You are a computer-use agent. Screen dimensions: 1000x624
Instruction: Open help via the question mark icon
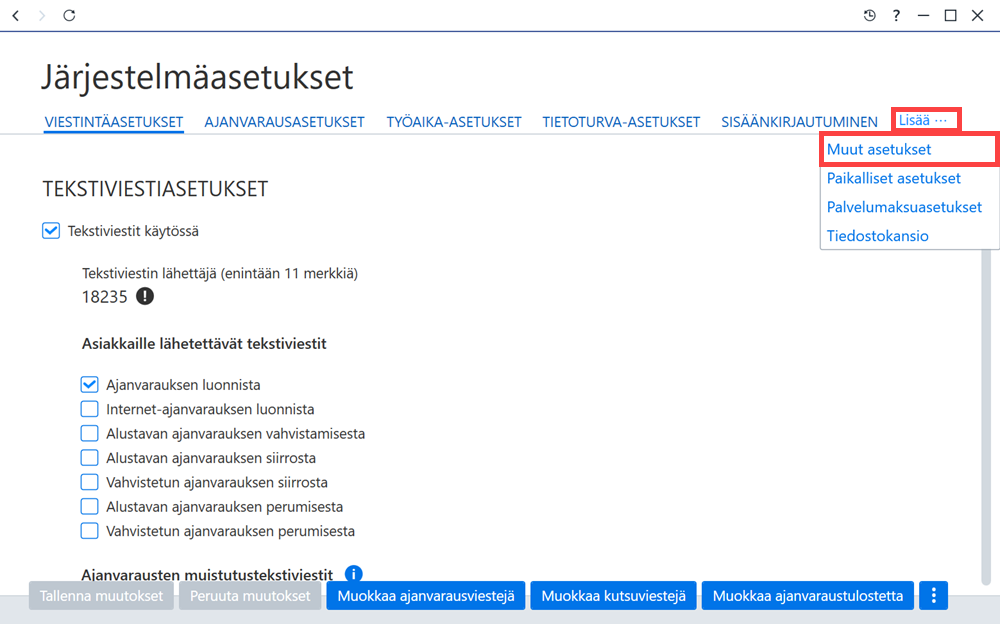896,15
